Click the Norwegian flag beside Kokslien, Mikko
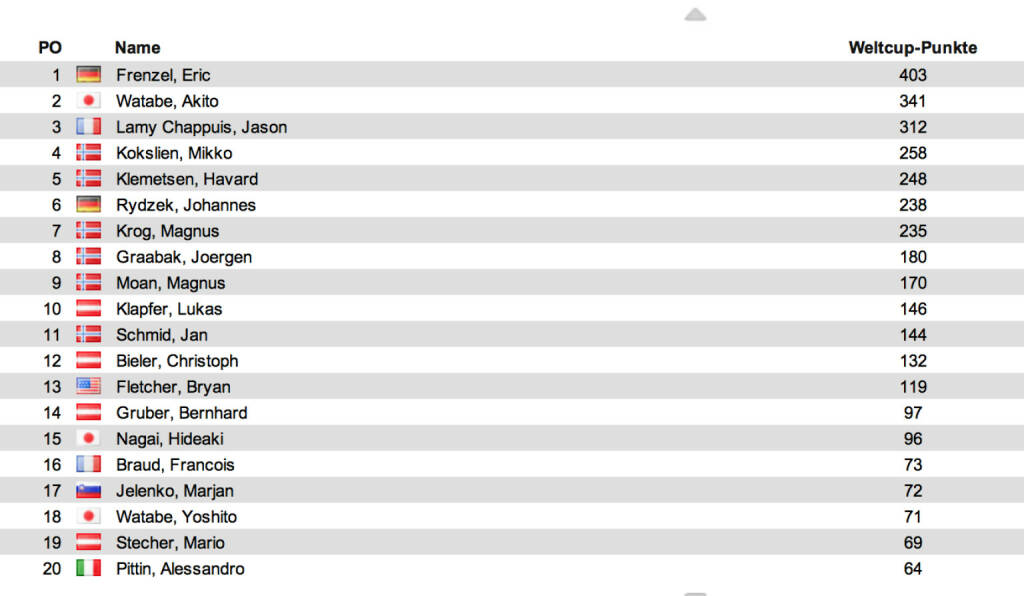1024x596 pixels. pos(89,153)
